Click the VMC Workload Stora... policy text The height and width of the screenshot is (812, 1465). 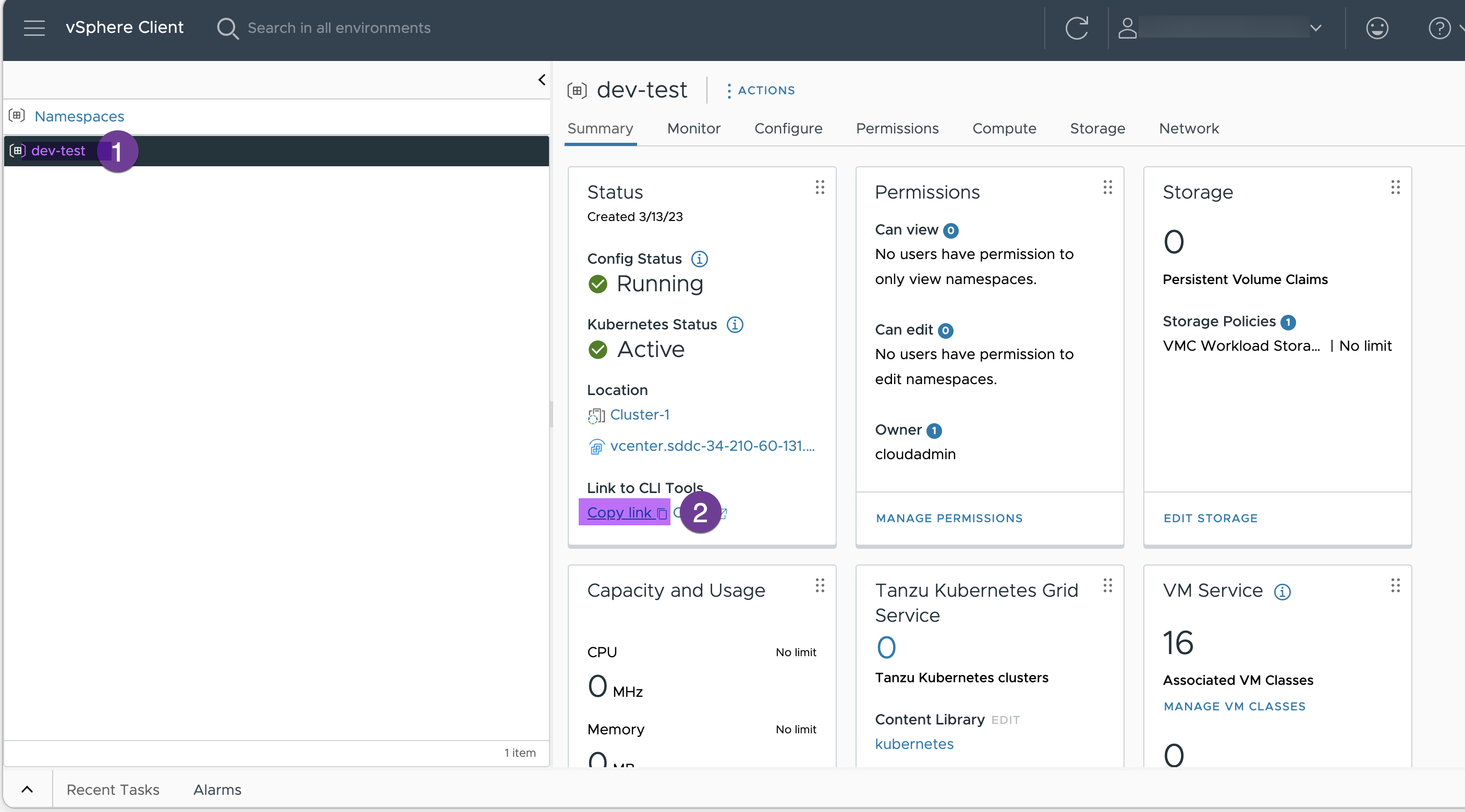click(1241, 346)
